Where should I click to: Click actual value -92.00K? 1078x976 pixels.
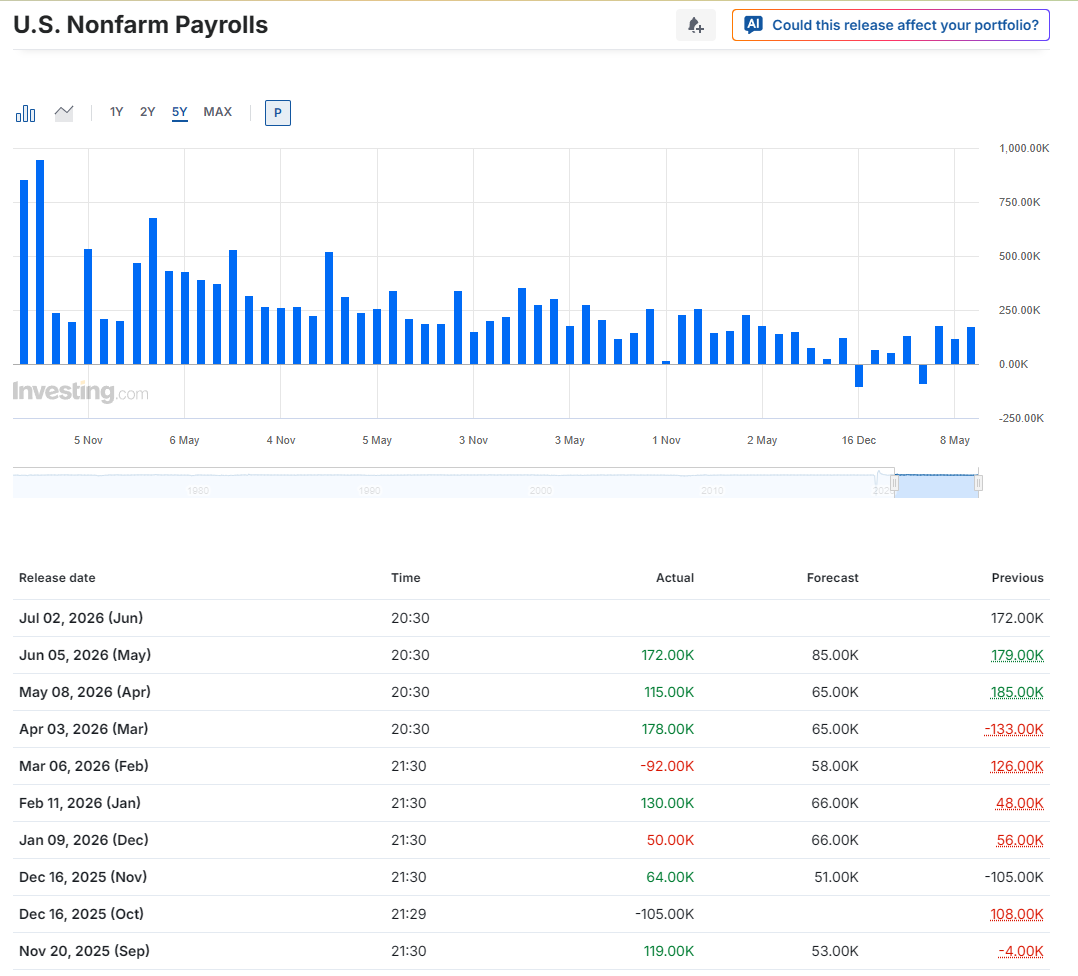[667, 766]
